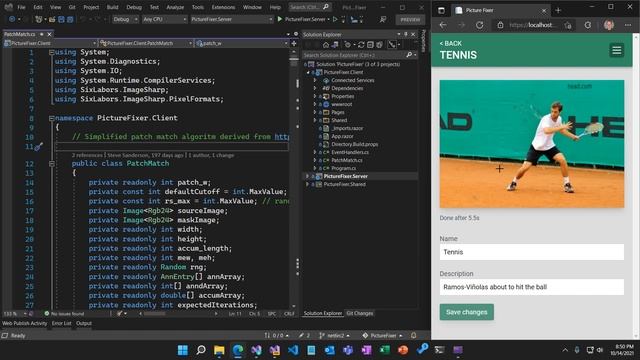Open Edge Settings and more ellipsis

point(628,25)
